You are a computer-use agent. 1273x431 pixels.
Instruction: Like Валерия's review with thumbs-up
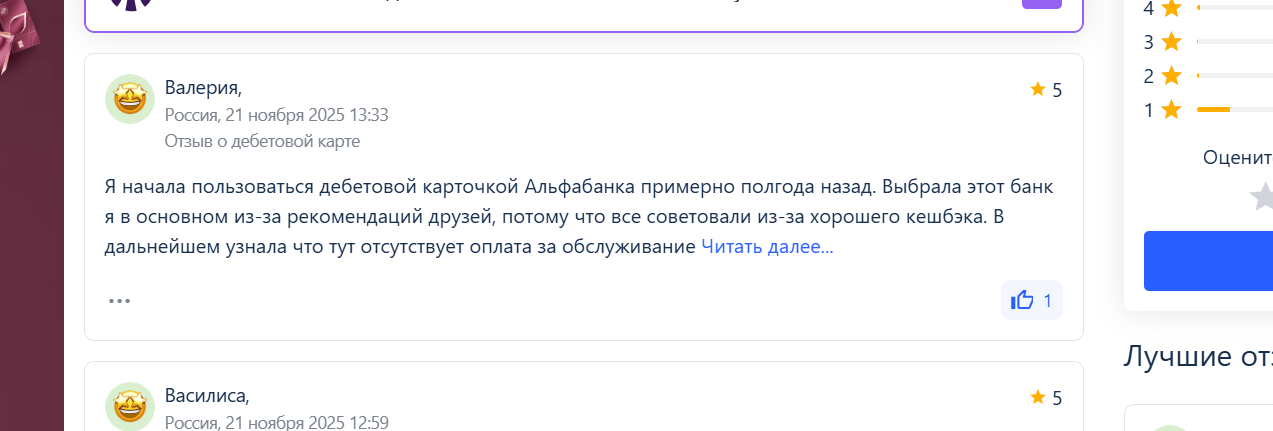click(x=1031, y=300)
